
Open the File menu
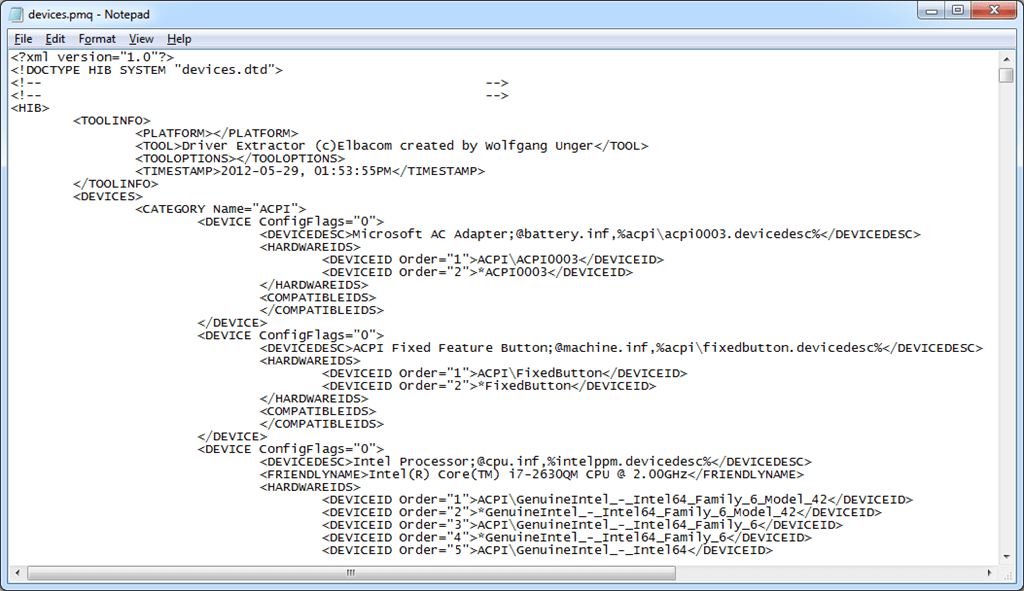tap(23, 39)
